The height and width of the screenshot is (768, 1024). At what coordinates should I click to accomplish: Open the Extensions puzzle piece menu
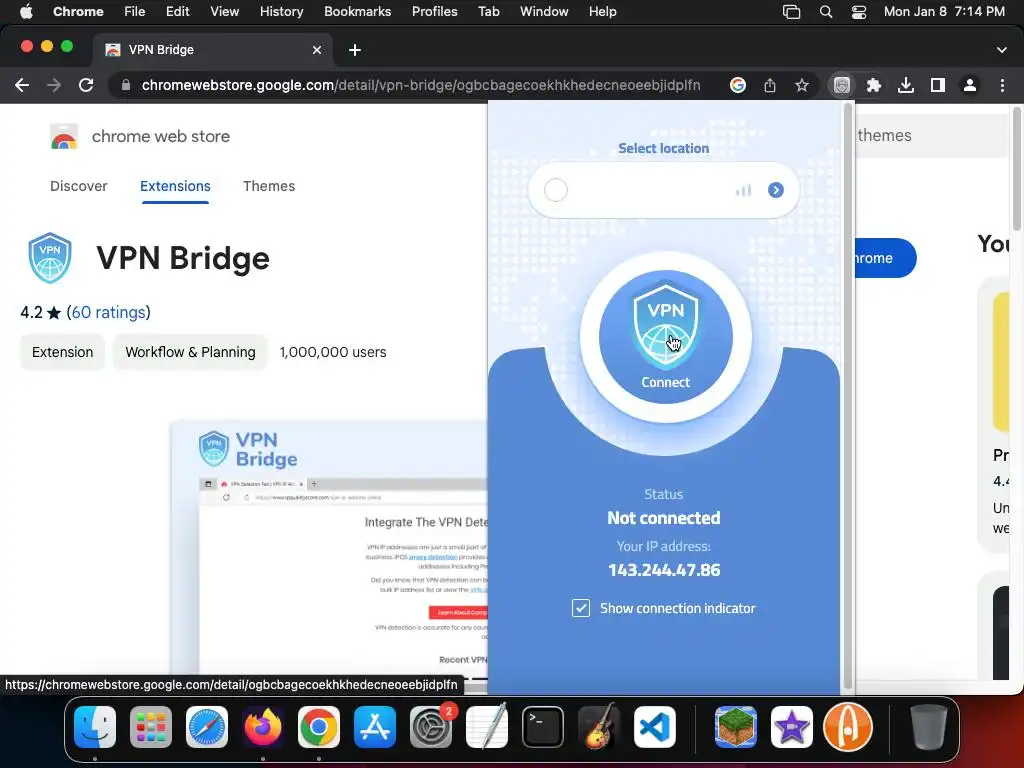874,85
